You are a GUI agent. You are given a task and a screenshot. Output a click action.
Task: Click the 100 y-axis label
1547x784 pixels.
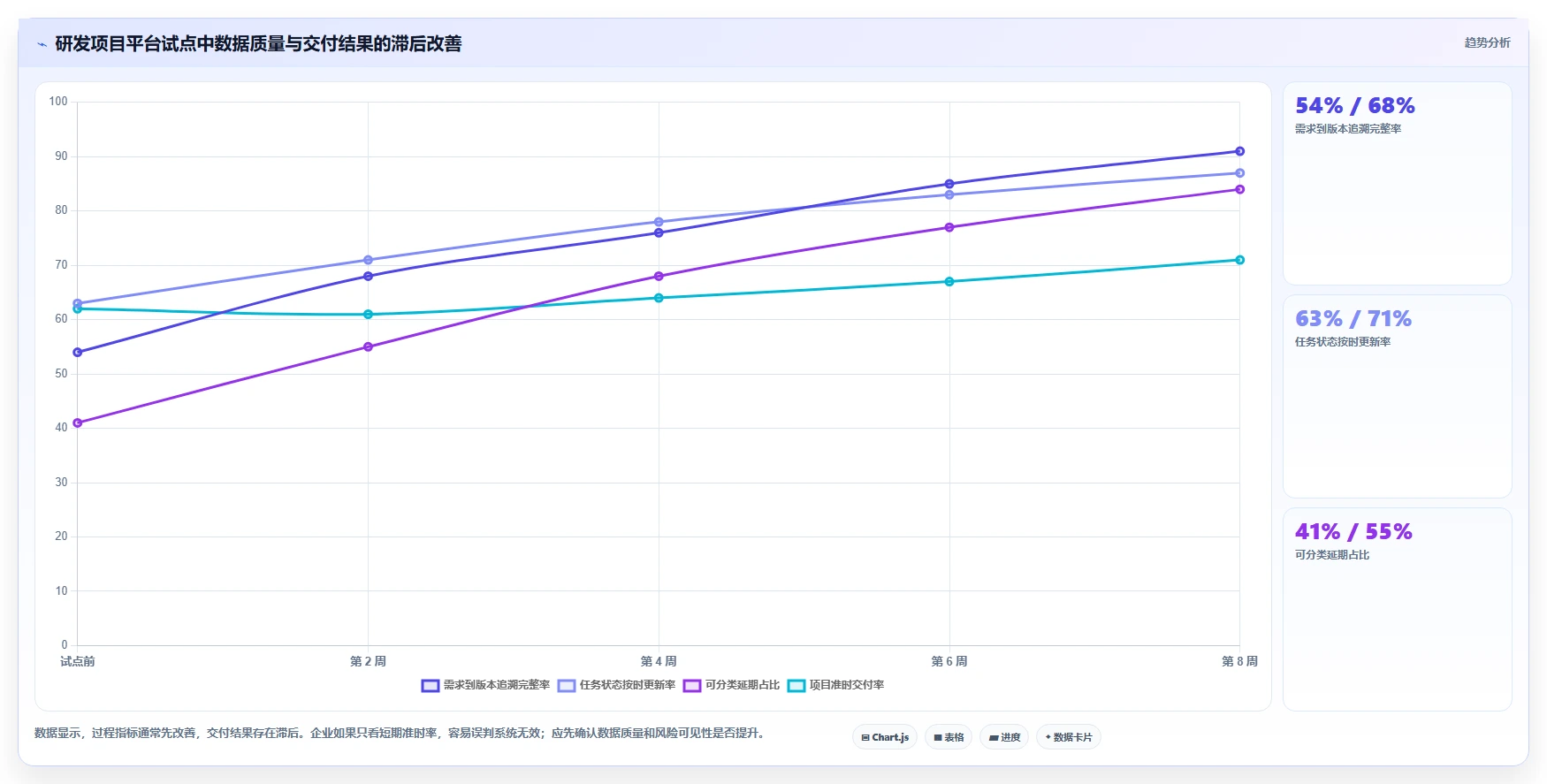coord(58,102)
